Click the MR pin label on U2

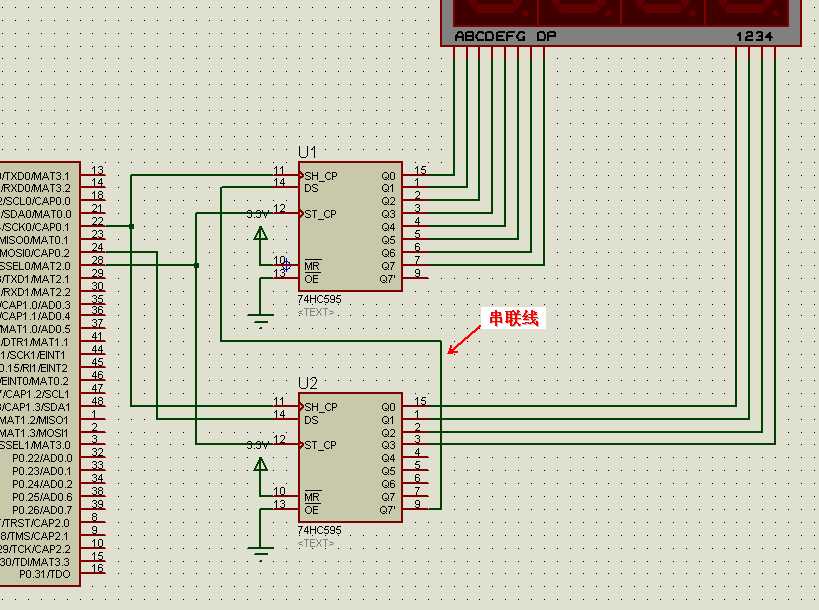click(312, 497)
